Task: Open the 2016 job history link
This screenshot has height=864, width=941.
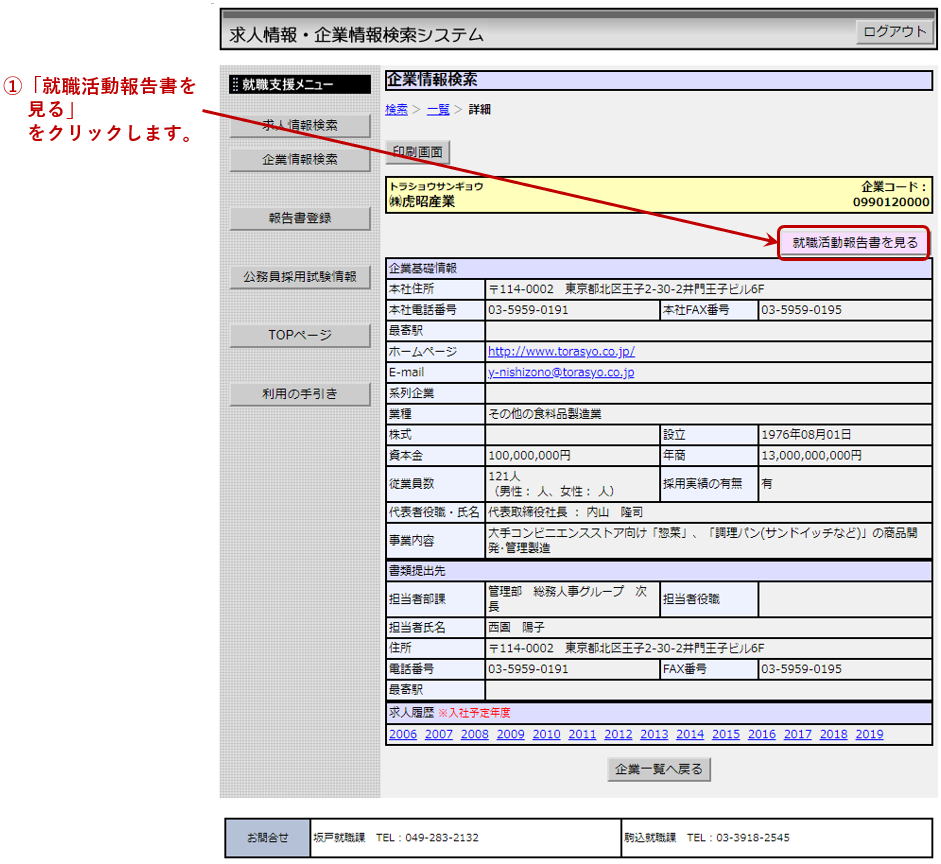Action: [x=762, y=734]
